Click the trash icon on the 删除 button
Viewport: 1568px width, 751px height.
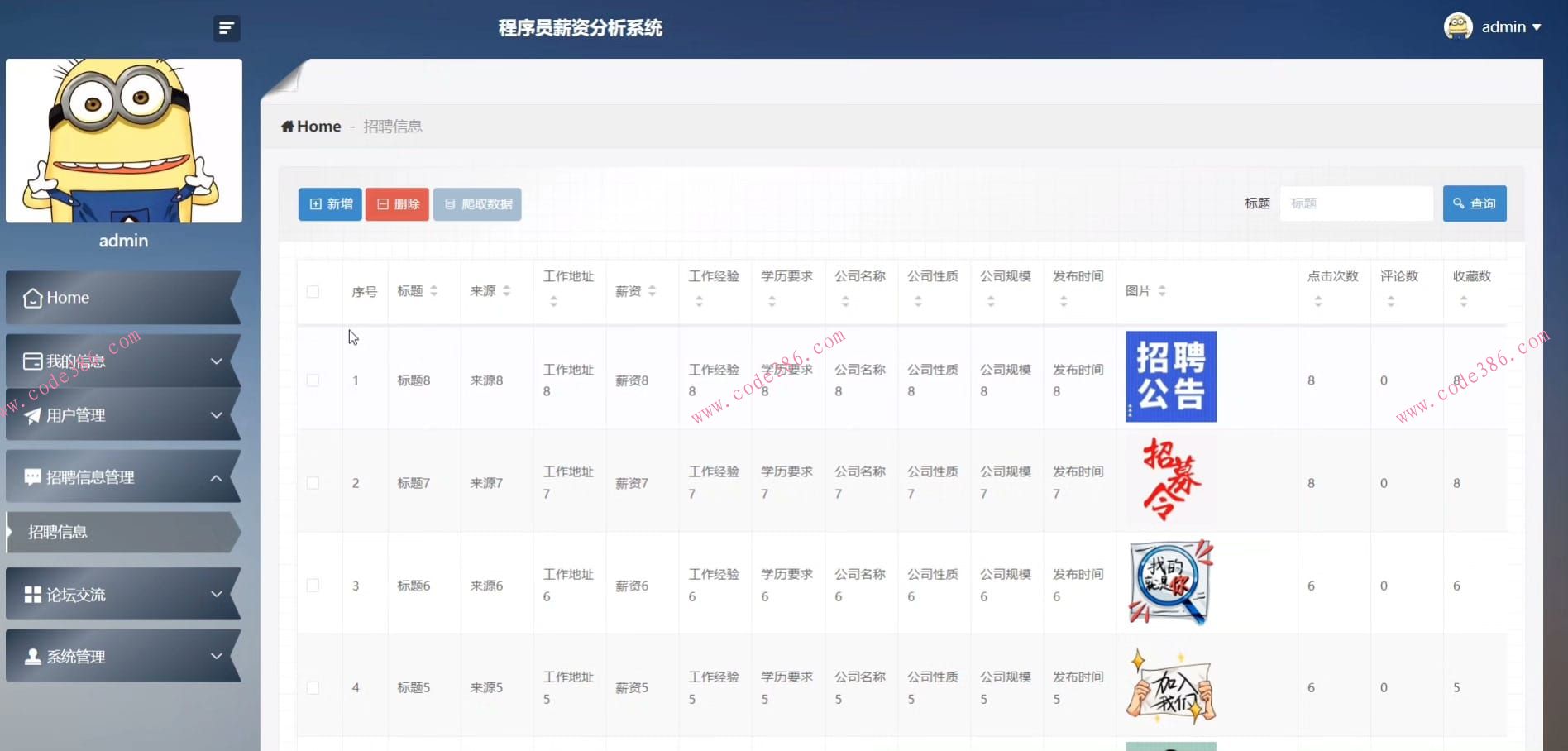coord(382,203)
